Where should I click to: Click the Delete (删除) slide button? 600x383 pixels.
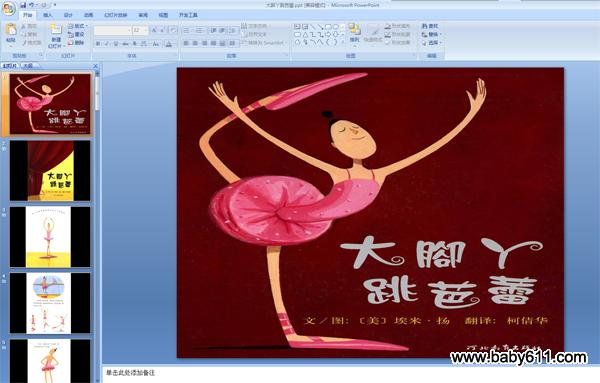point(76,43)
